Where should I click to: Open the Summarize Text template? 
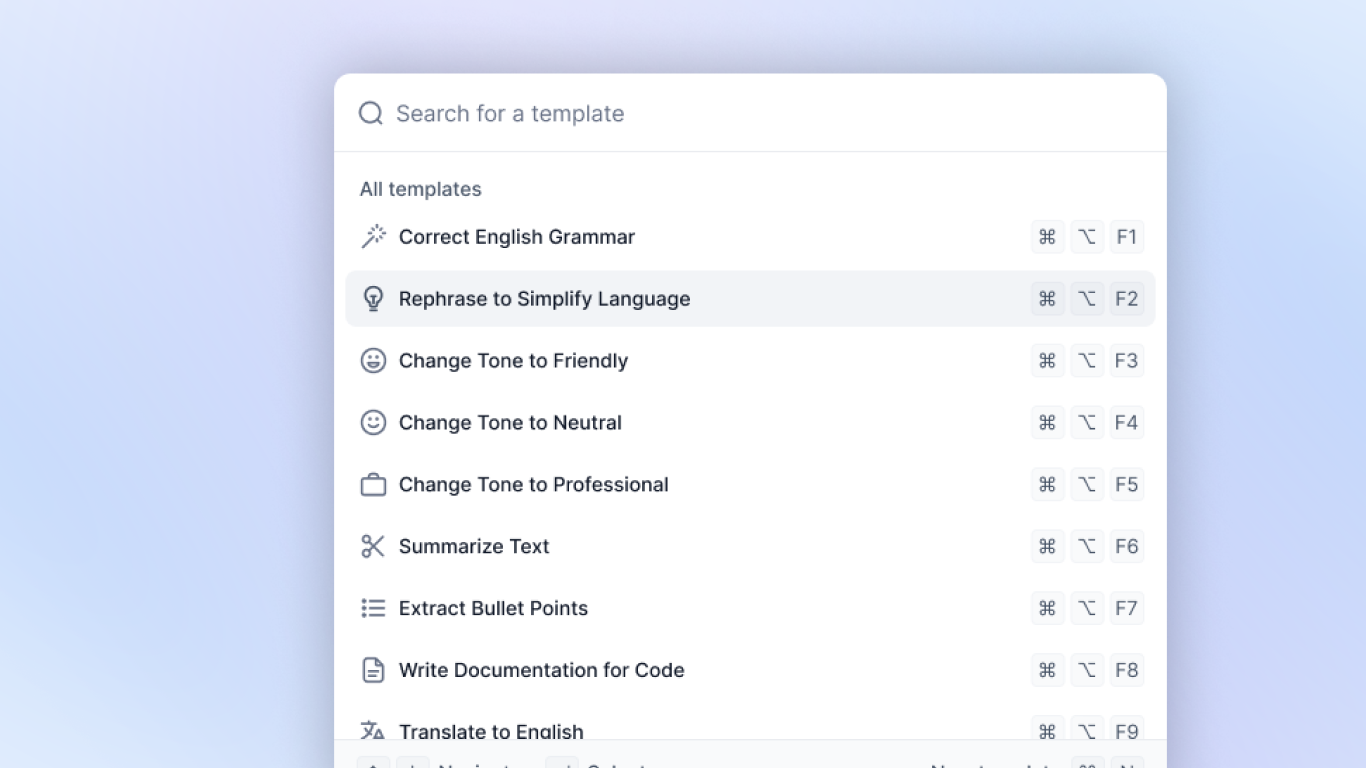pos(474,547)
